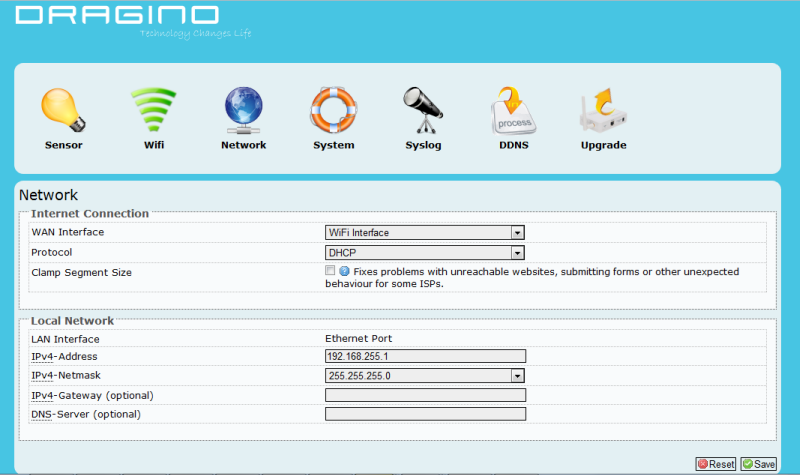Open the System lifebuoy icon
The width and height of the screenshot is (800, 475).
(x=333, y=110)
